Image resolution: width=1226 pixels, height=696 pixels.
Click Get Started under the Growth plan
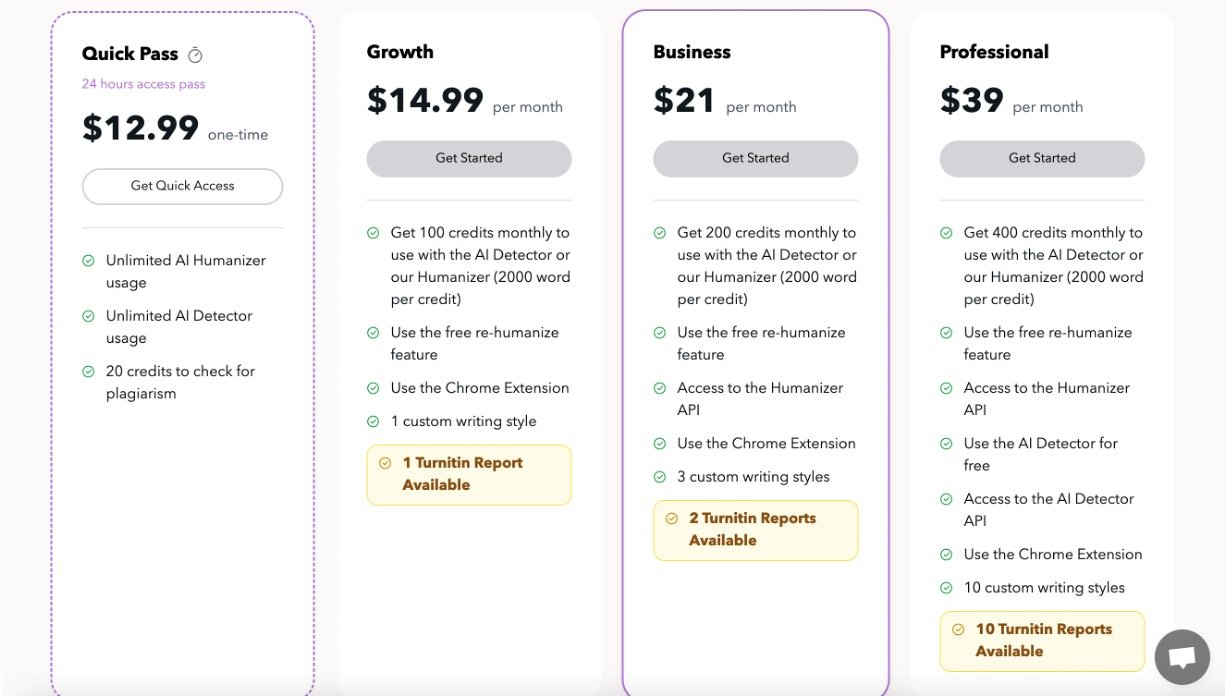(469, 158)
